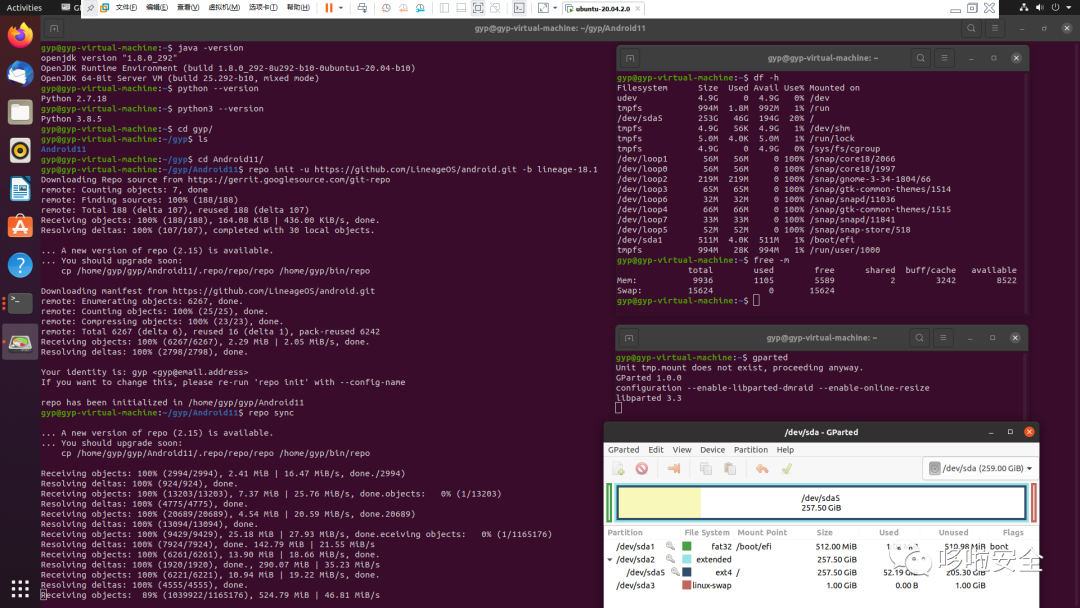This screenshot has height=608, width=1080.
Task: Pause the virtual machine with the orange pause icon
Action: pyautogui.click(x=329, y=8)
